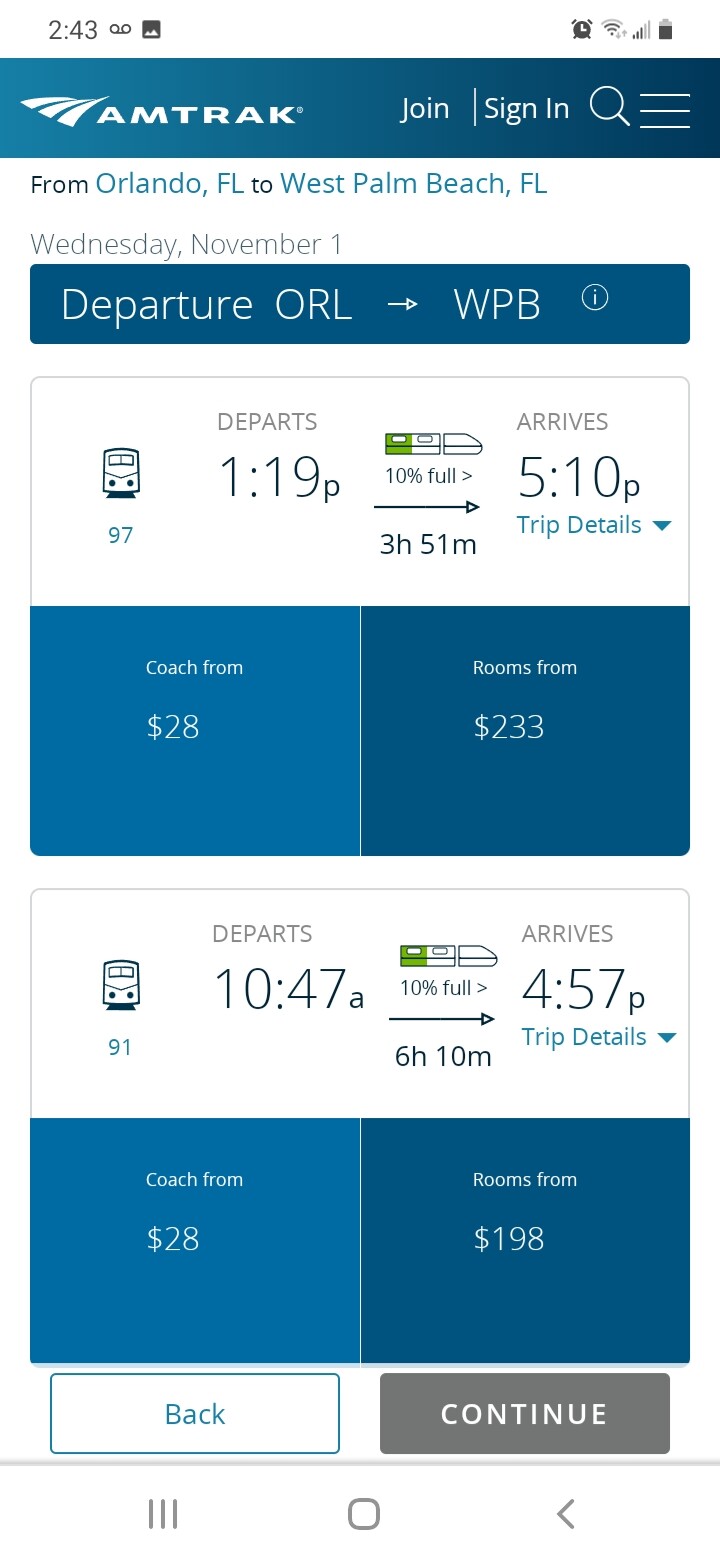Open the search magnifier icon

tap(609, 107)
